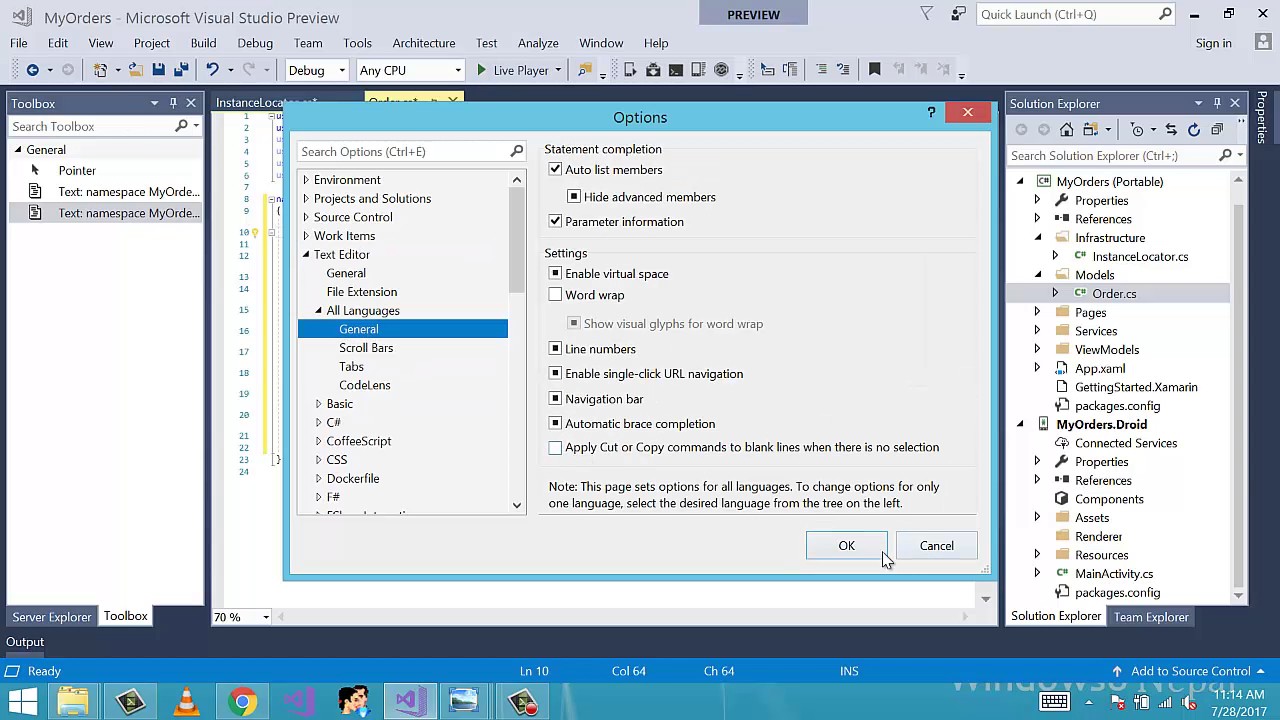Expand the Source Control options node

[306, 217]
